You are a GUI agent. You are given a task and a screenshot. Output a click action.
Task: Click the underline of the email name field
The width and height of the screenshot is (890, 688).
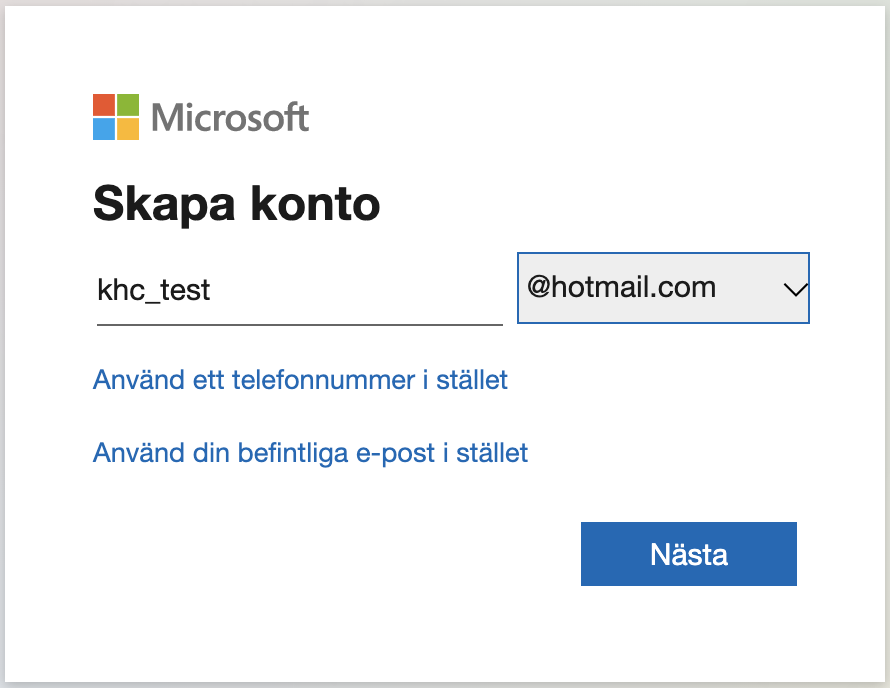tap(300, 325)
